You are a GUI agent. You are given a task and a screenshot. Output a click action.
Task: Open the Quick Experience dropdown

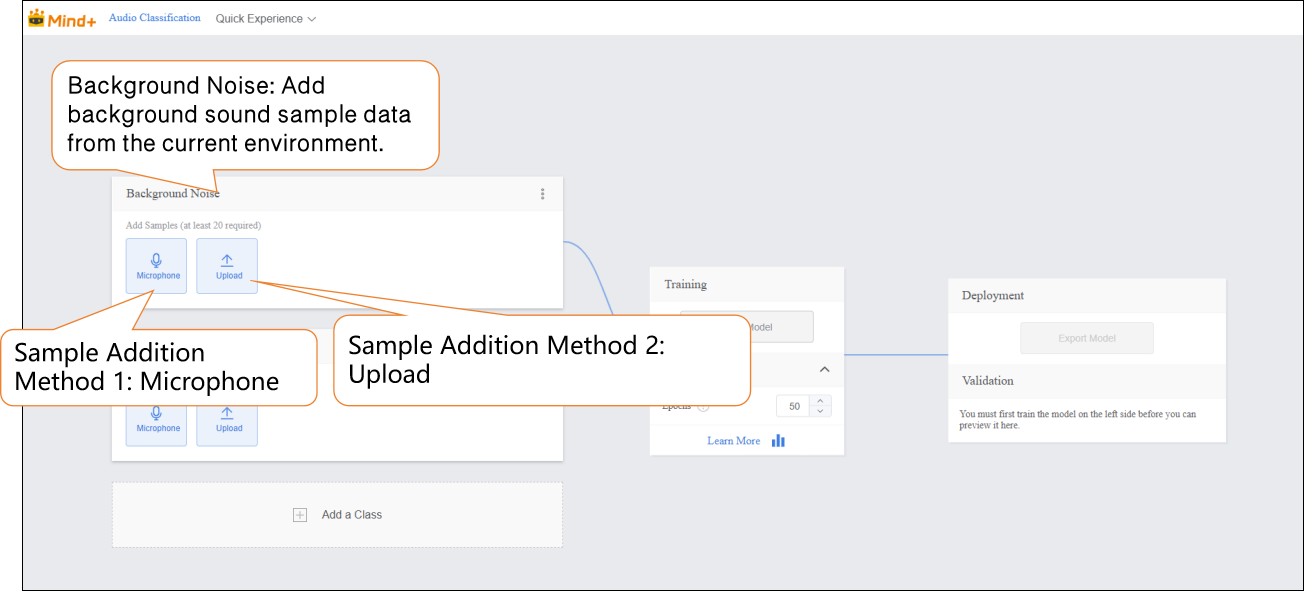tap(265, 19)
